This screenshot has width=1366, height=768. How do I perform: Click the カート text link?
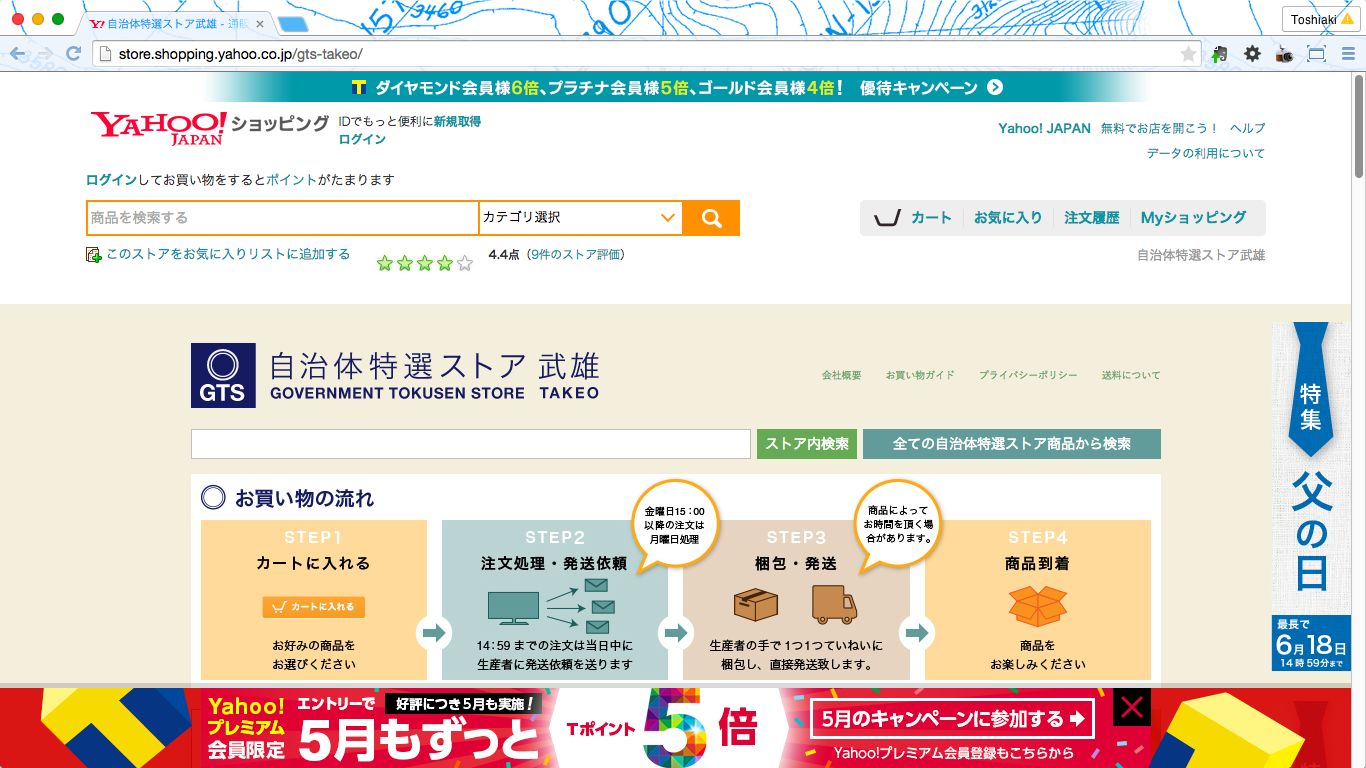click(x=931, y=218)
